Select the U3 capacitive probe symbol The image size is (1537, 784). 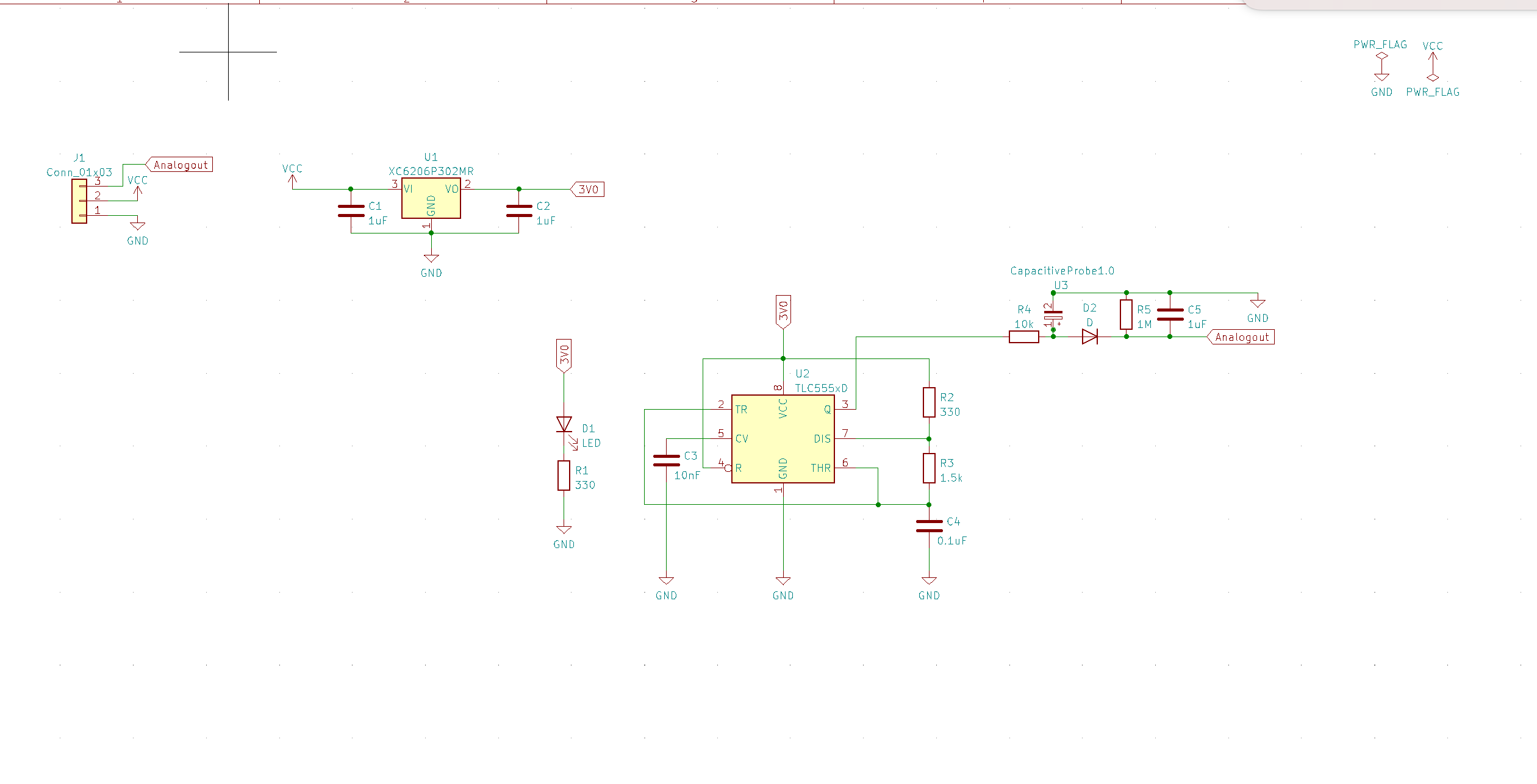[1053, 315]
